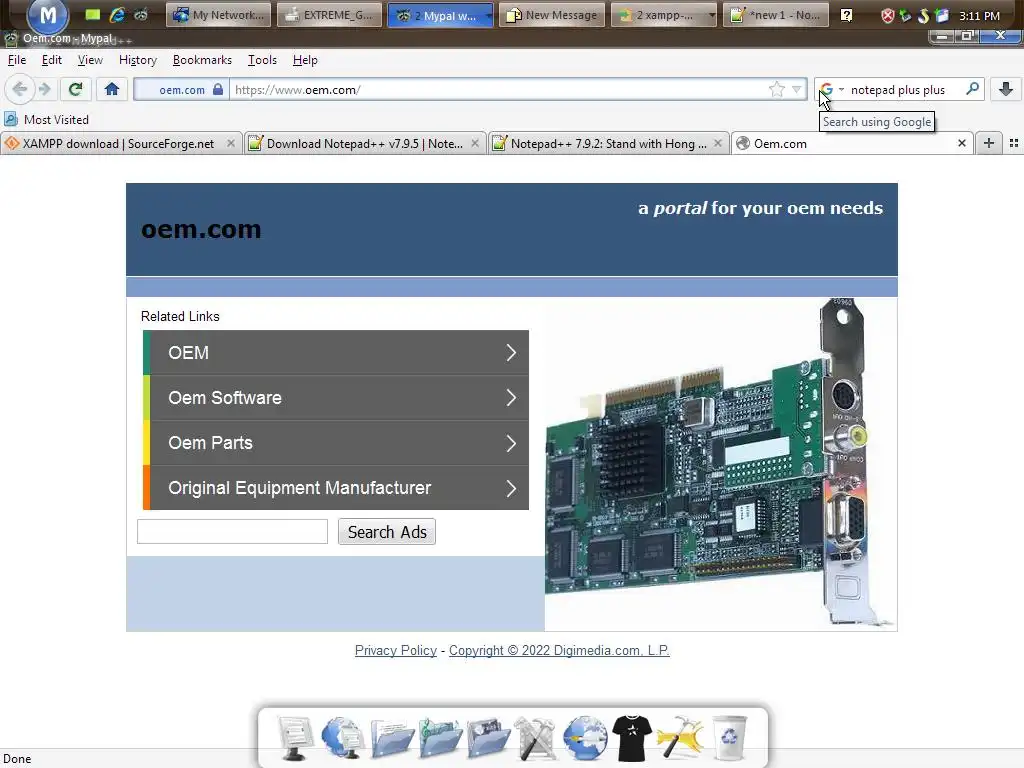
Task: Open the Edit menu
Action: click(x=52, y=60)
